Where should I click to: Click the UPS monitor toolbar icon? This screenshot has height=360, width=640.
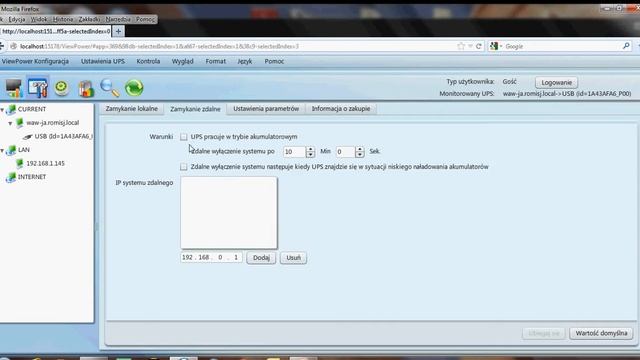point(13,88)
